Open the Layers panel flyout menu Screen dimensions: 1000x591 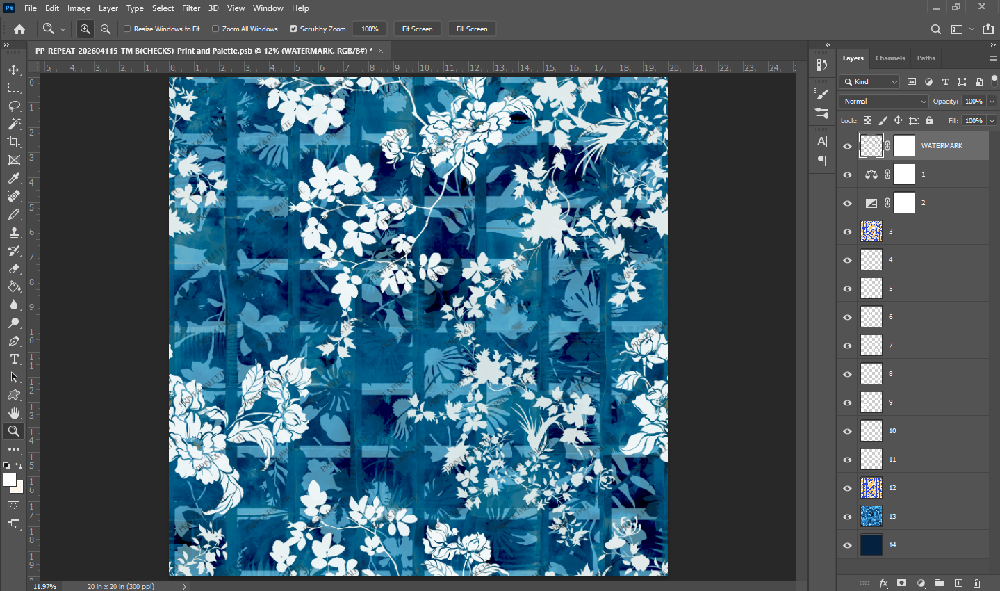[x=993, y=58]
